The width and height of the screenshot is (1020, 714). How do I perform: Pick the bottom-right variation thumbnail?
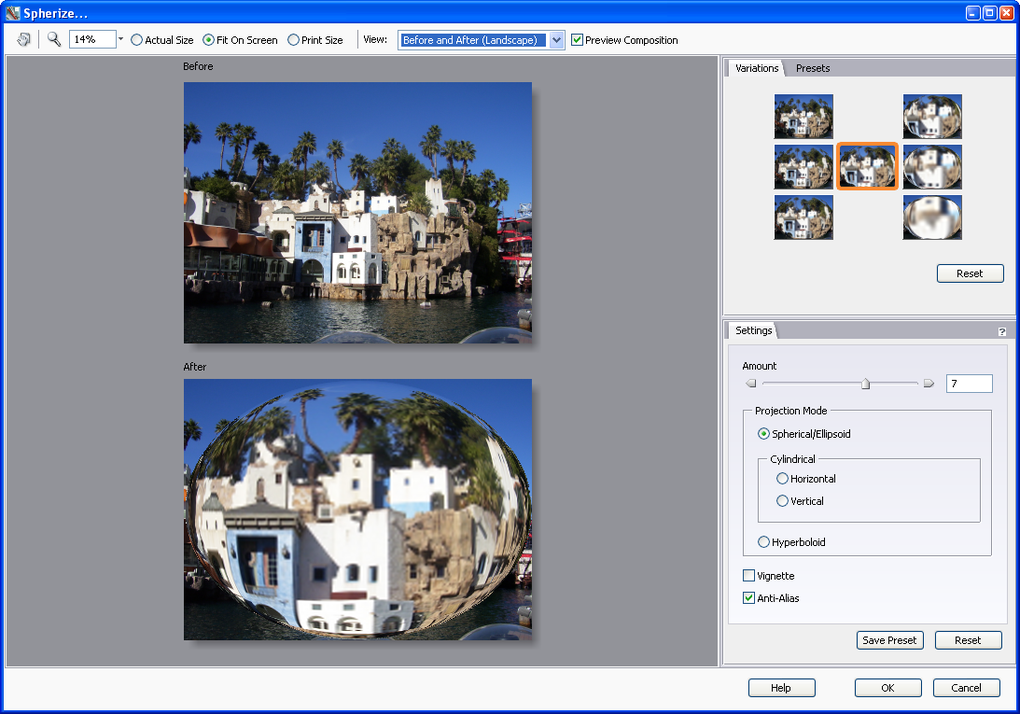(x=932, y=217)
